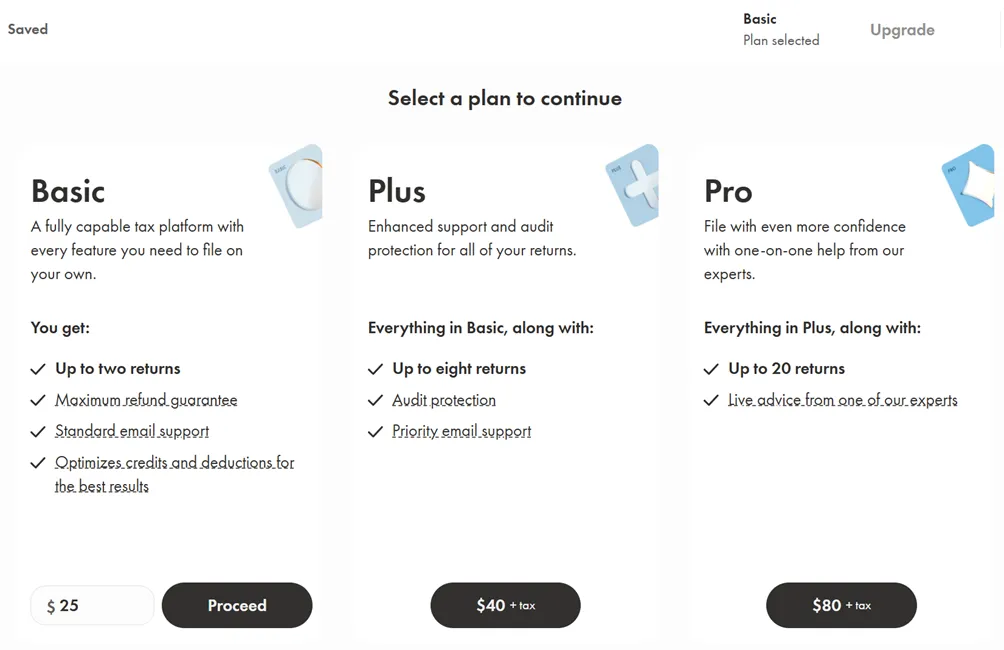Click checkmark beside Standard email support
The height and width of the screenshot is (650, 1004).
pos(38,432)
